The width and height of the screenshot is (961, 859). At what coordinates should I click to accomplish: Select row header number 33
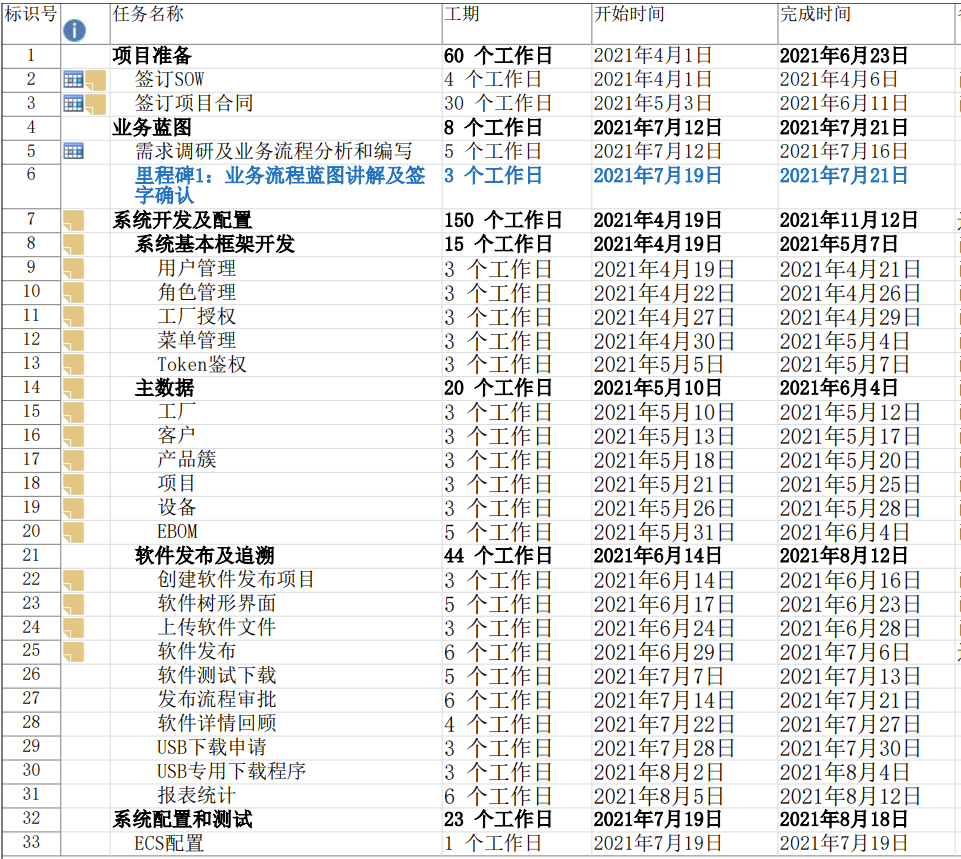(x=31, y=842)
